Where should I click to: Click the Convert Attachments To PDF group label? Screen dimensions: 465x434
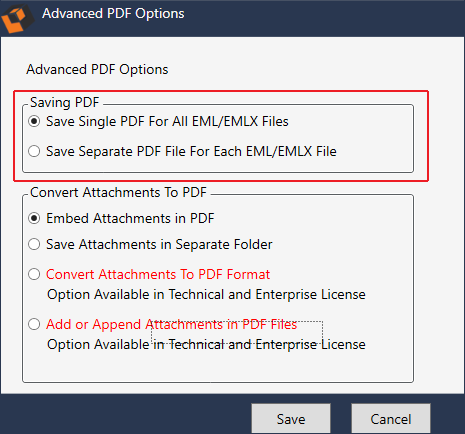(x=118, y=192)
